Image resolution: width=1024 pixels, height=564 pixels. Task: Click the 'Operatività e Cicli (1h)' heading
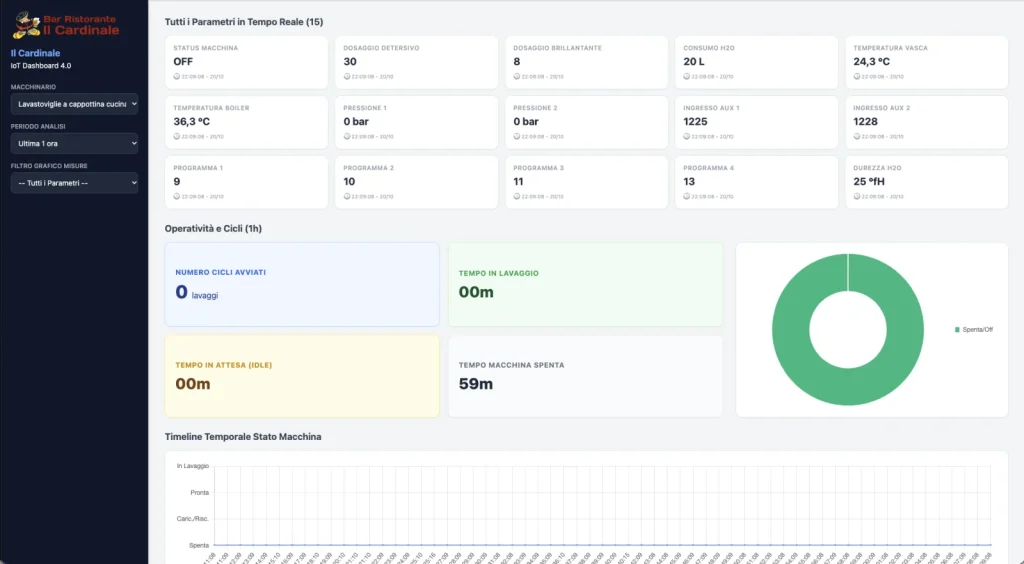213,228
